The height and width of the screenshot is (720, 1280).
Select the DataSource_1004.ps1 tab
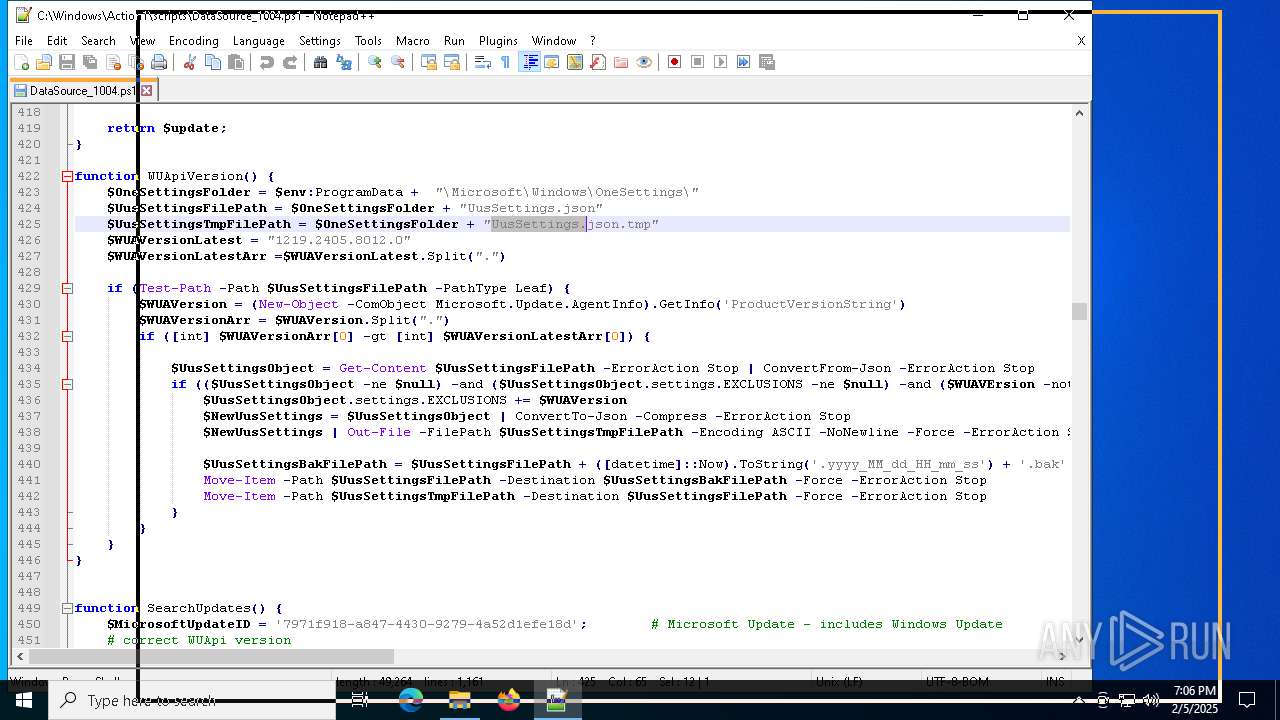click(82, 90)
